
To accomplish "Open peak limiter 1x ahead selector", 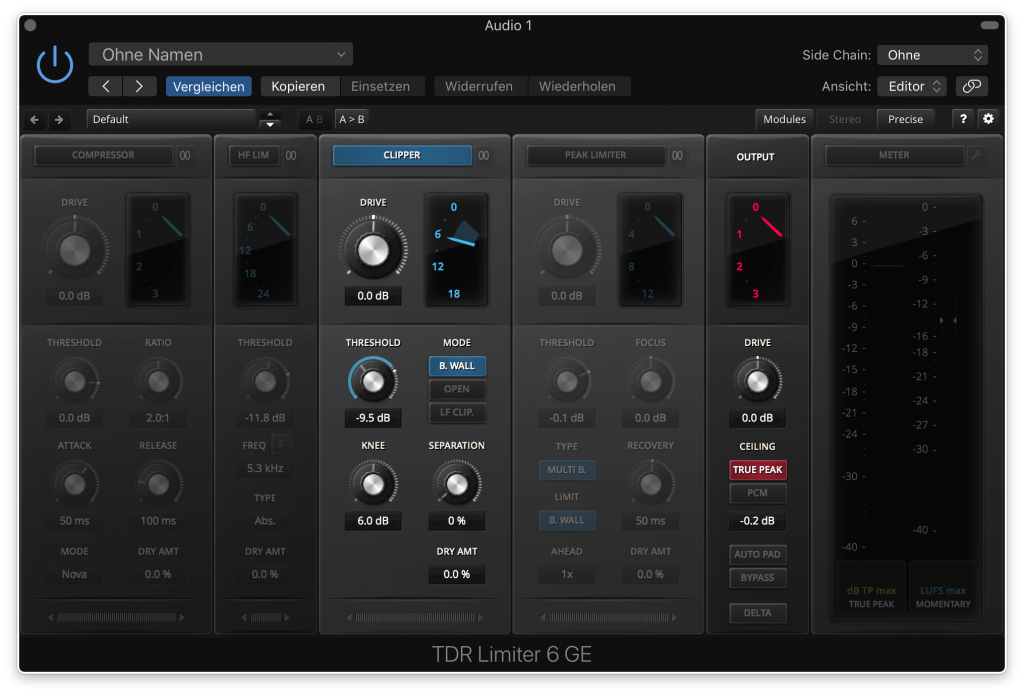I will (x=567, y=574).
